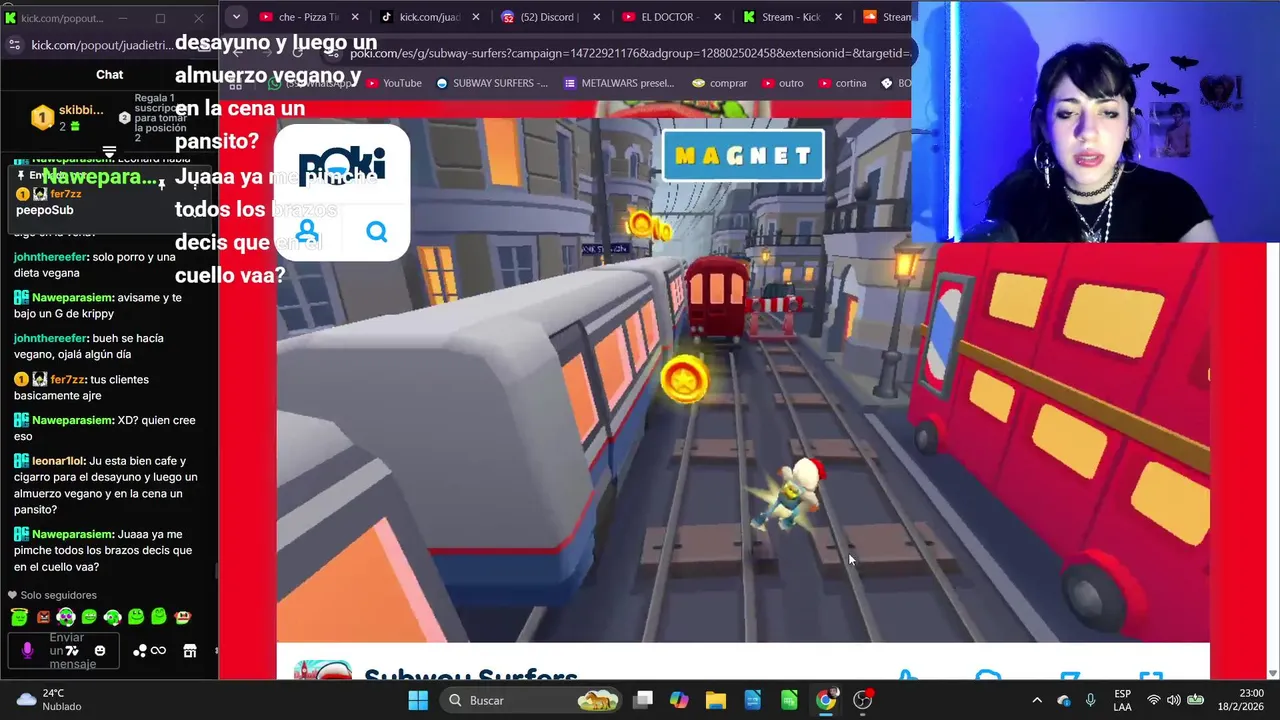Open the Poki user profile icon

(x=307, y=232)
